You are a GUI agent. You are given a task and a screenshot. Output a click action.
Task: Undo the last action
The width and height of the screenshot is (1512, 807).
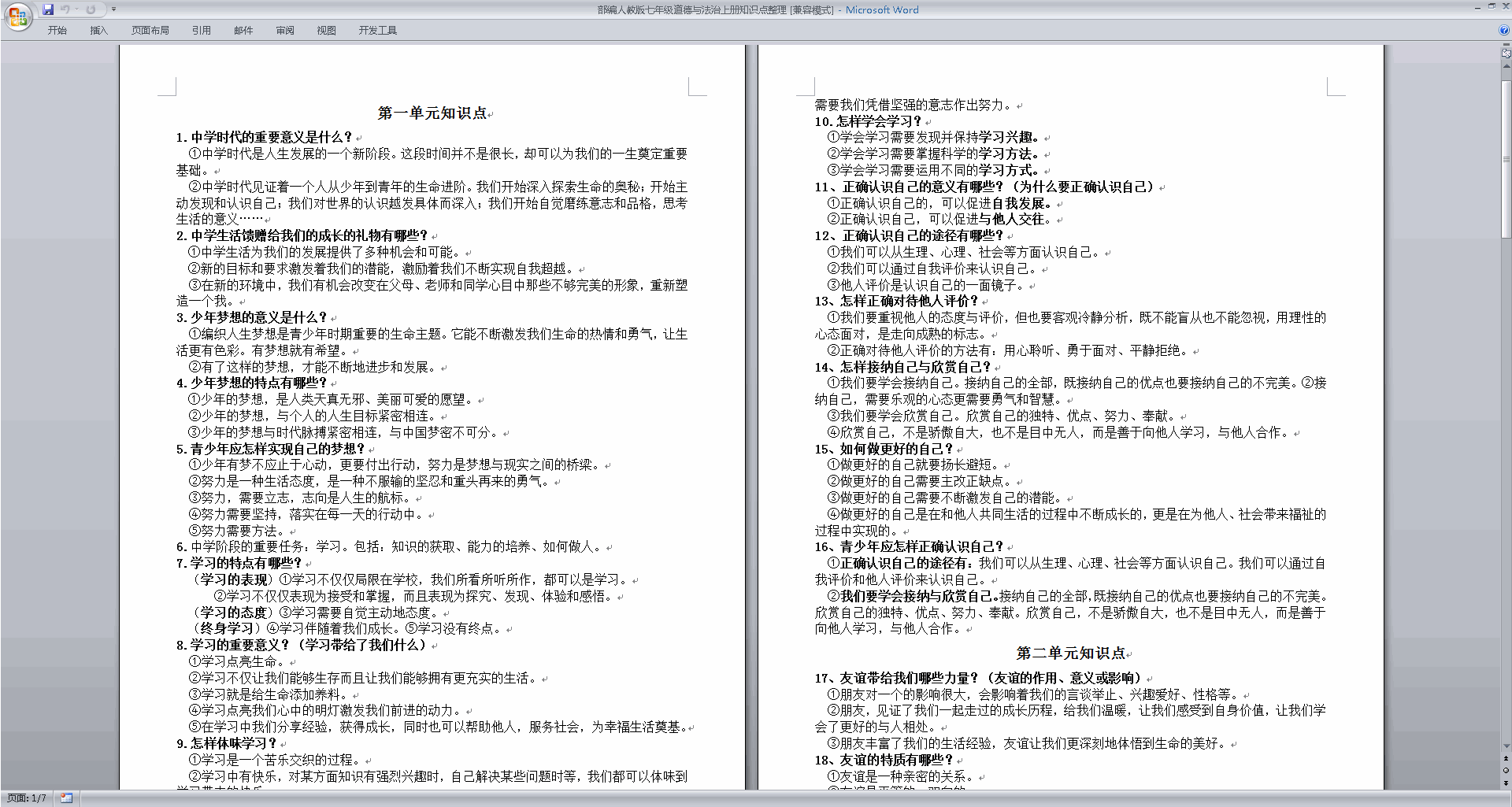coord(65,9)
